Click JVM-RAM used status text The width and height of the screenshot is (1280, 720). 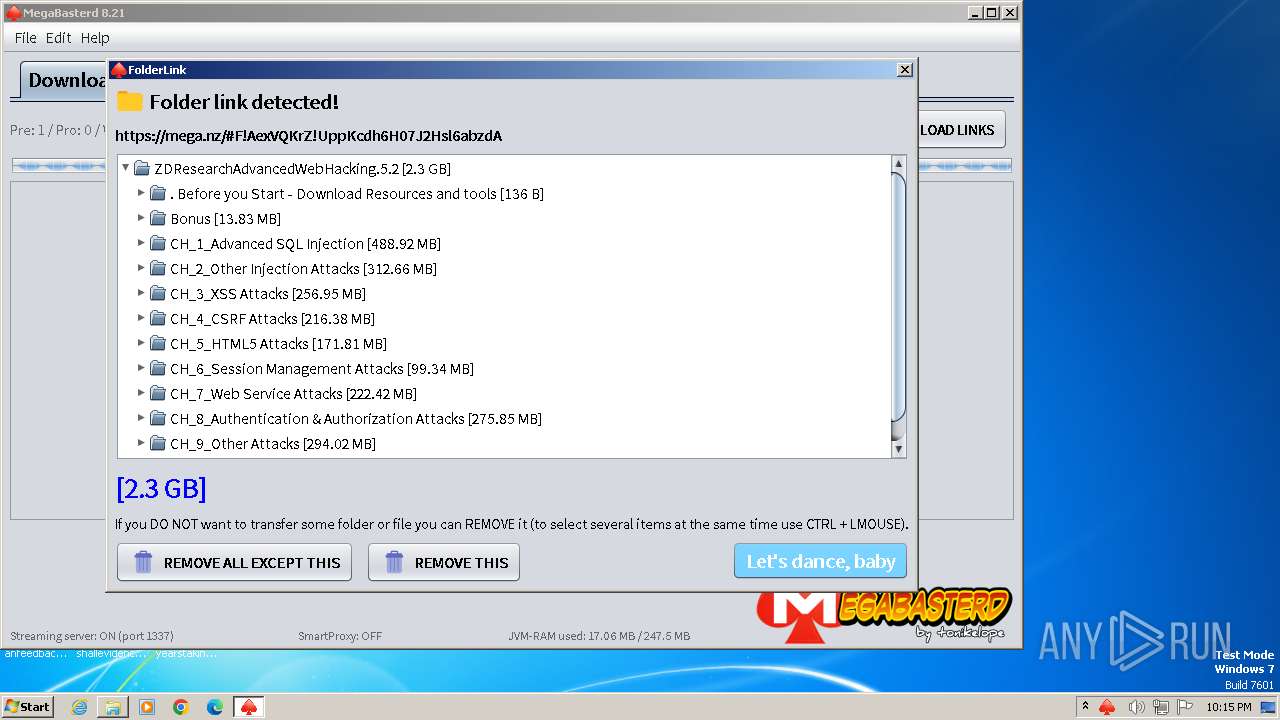point(599,636)
